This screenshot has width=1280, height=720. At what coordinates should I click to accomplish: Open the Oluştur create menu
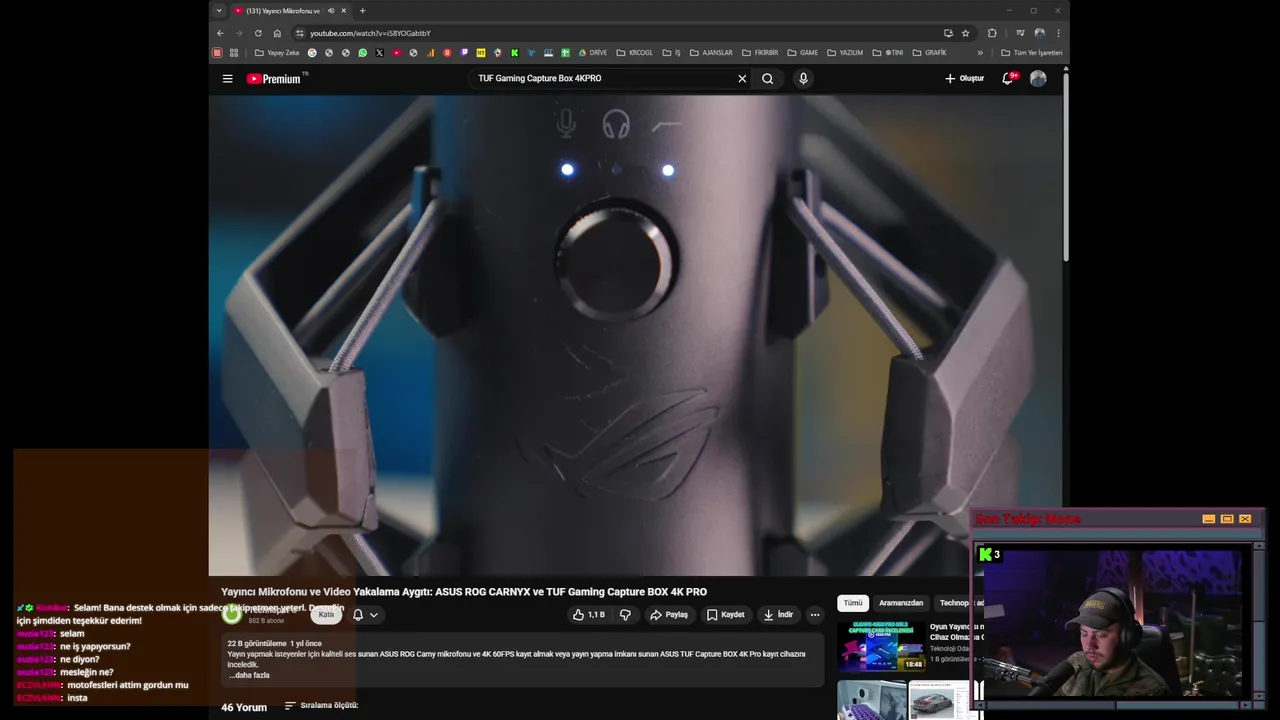tap(965, 79)
